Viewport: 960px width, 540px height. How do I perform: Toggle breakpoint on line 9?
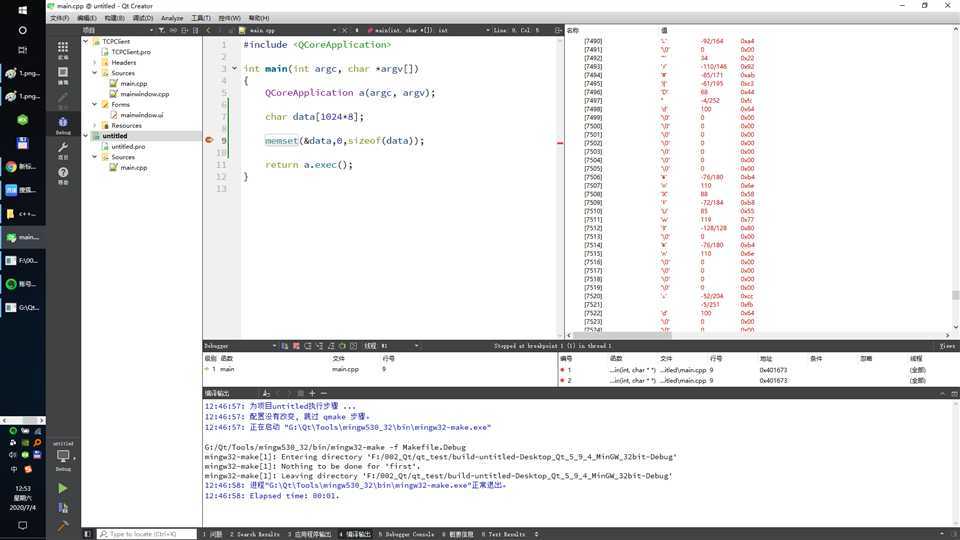pos(209,141)
